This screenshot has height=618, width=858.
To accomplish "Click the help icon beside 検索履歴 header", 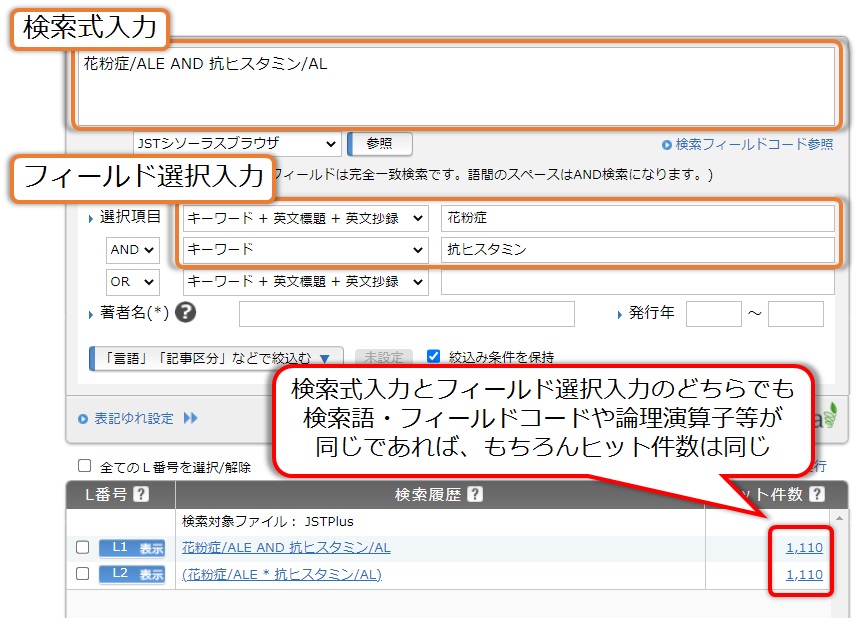I will coord(474,494).
